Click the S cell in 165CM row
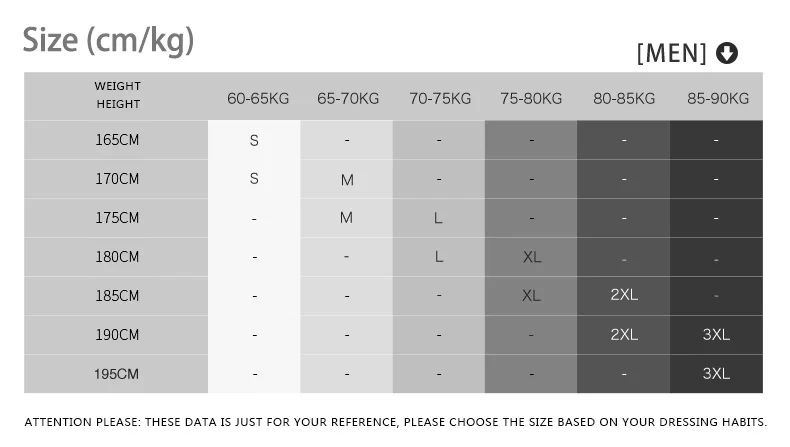Viewport: 790px width, 447px height. (x=254, y=140)
